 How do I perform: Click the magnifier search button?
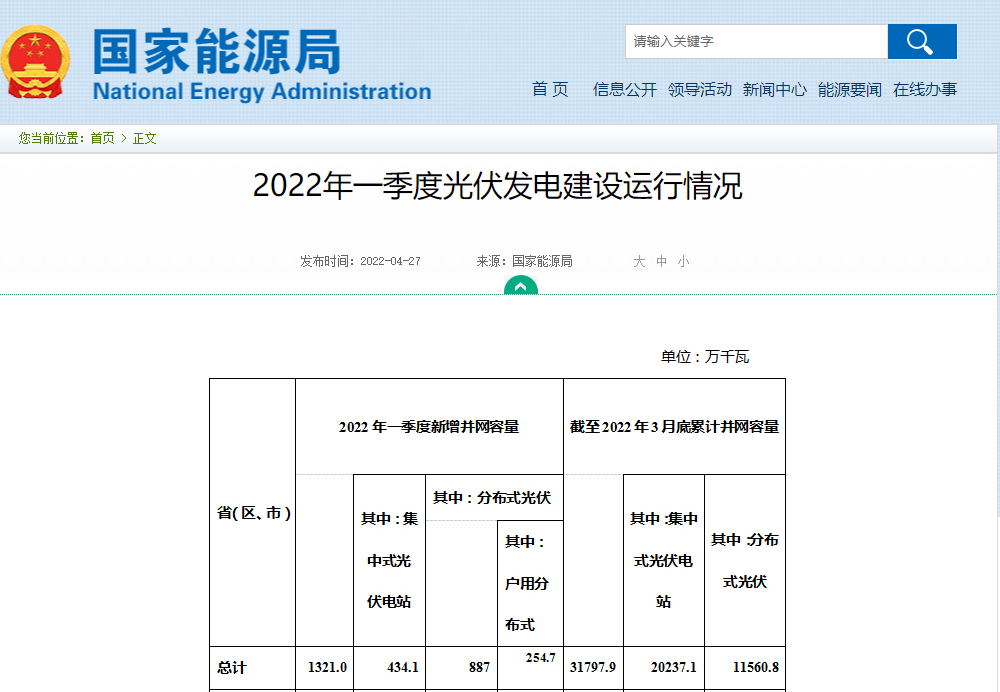[921, 41]
